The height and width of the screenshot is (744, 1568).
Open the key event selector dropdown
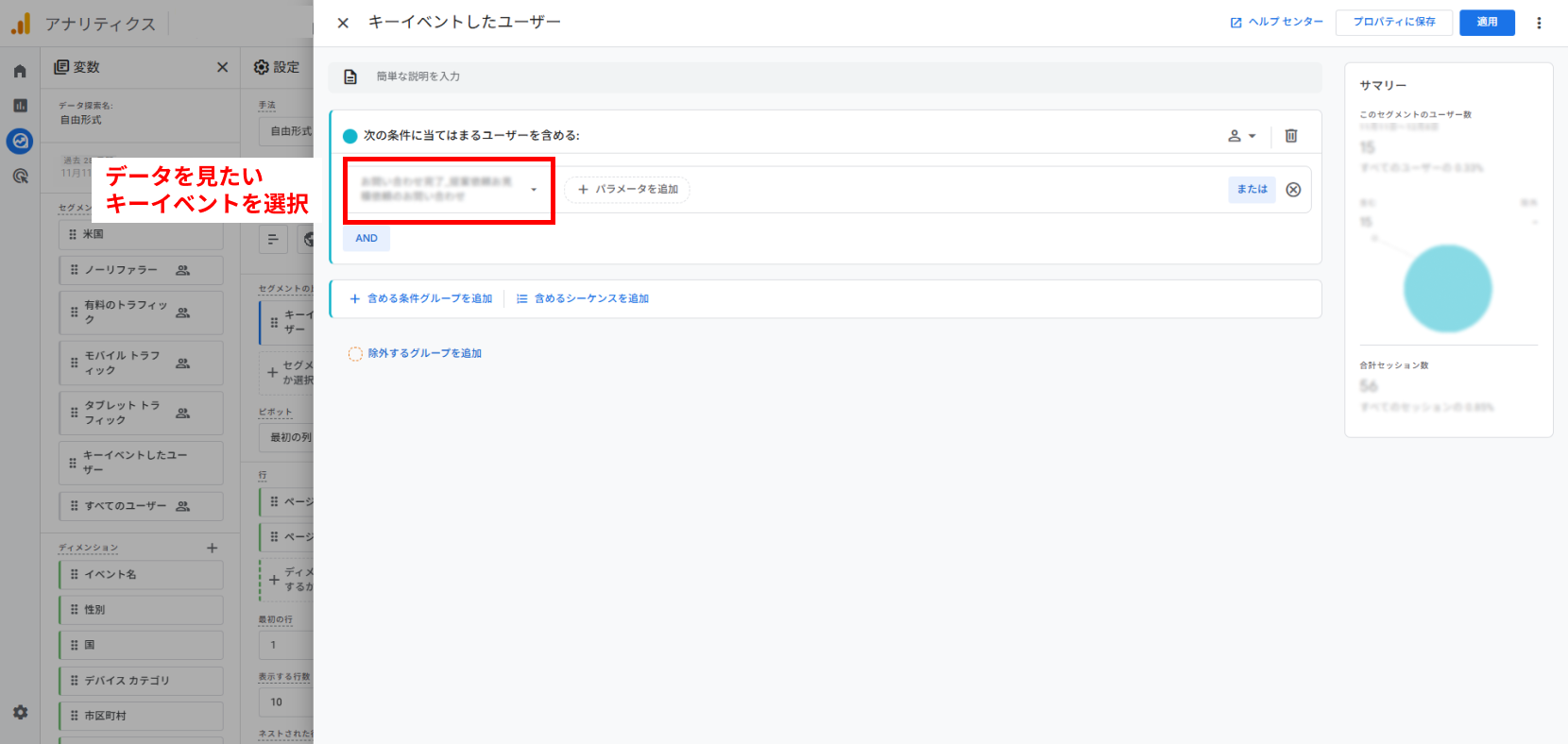449,190
